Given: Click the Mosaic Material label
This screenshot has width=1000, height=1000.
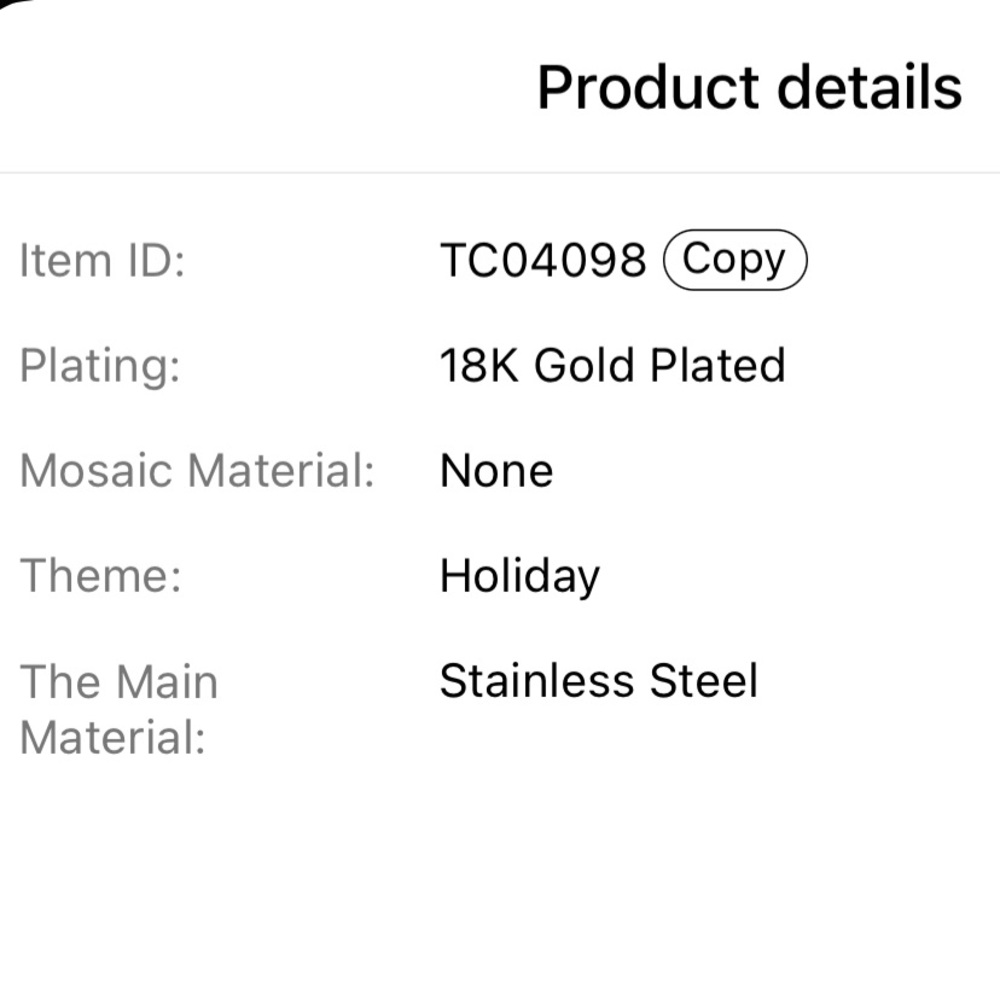Looking at the screenshot, I should (197, 471).
